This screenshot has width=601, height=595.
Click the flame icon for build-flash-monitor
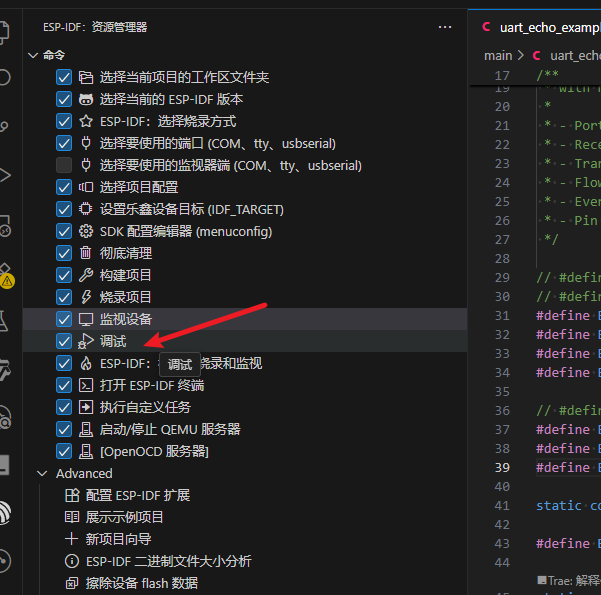(86, 363)
